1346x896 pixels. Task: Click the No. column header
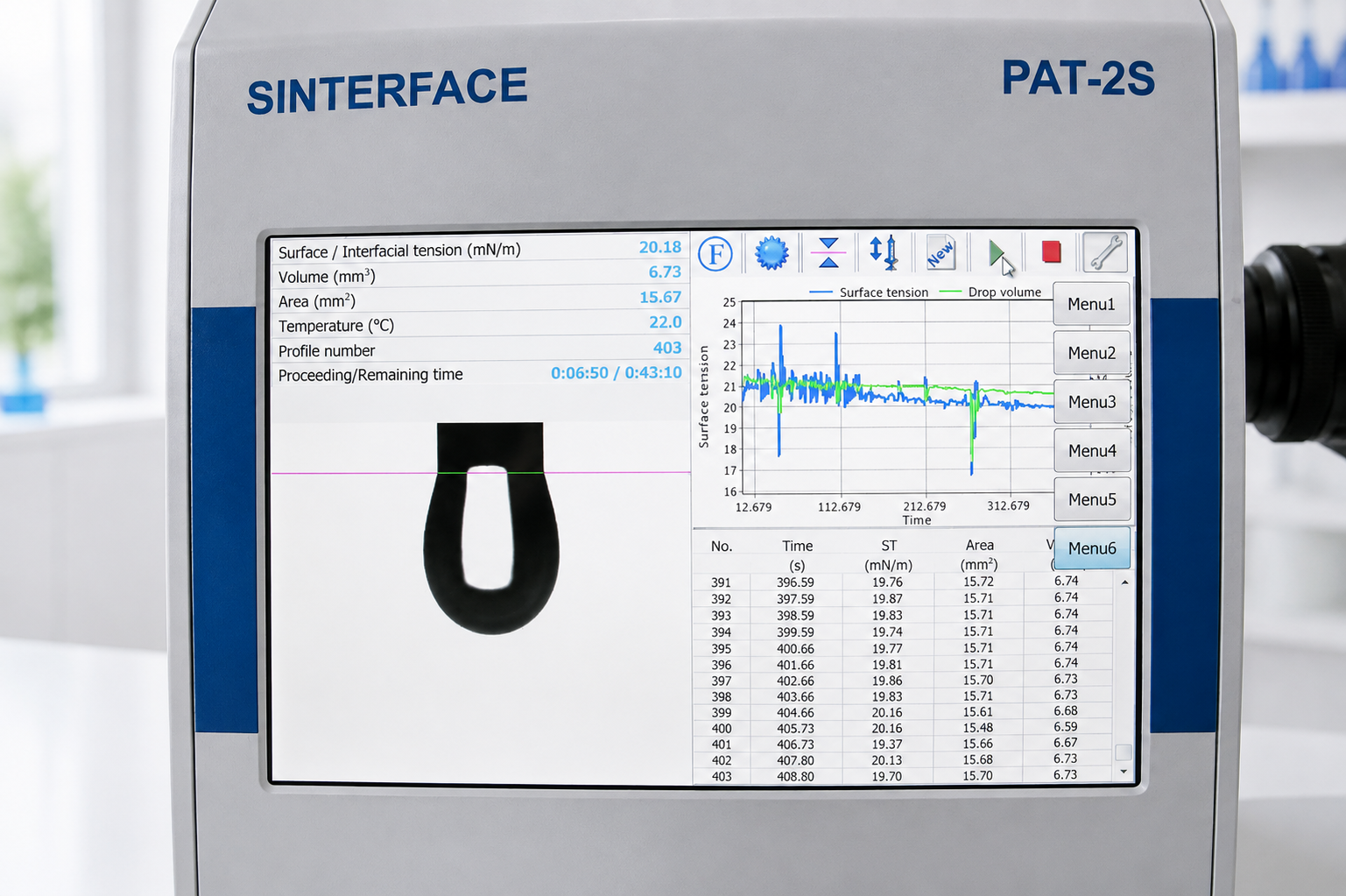[x=722, y=547]
